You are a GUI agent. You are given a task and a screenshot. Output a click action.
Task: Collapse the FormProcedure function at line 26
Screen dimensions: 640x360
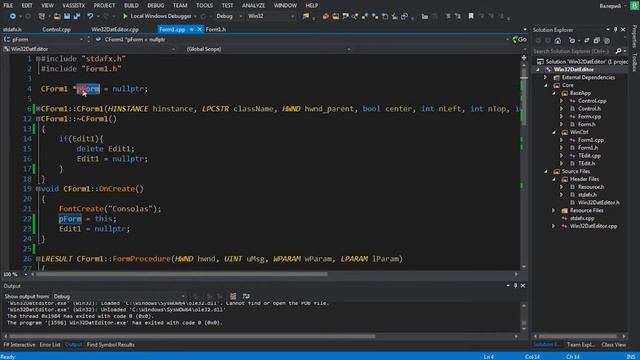(38, 259)
